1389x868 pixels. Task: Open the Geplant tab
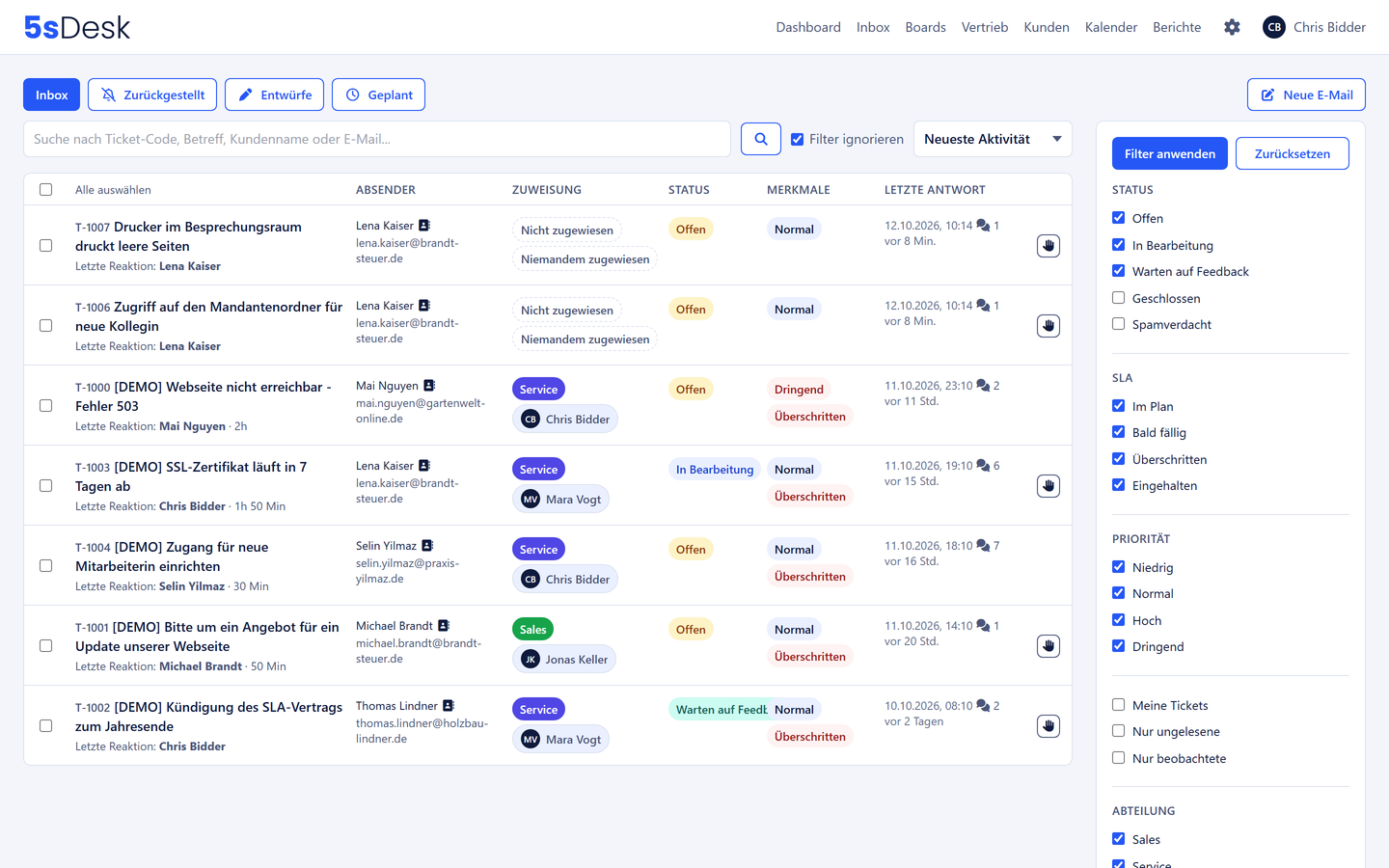(378, 95)
